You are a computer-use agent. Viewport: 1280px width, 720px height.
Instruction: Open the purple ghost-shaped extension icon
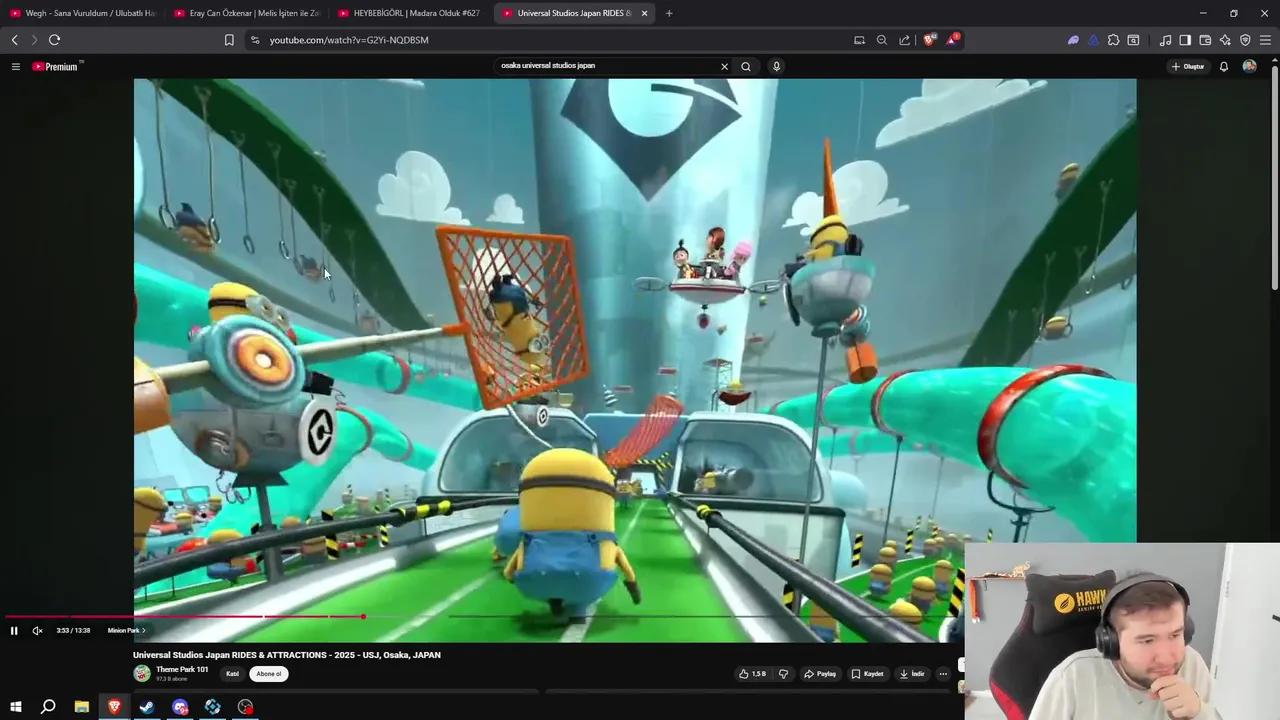coord(1073,40)
